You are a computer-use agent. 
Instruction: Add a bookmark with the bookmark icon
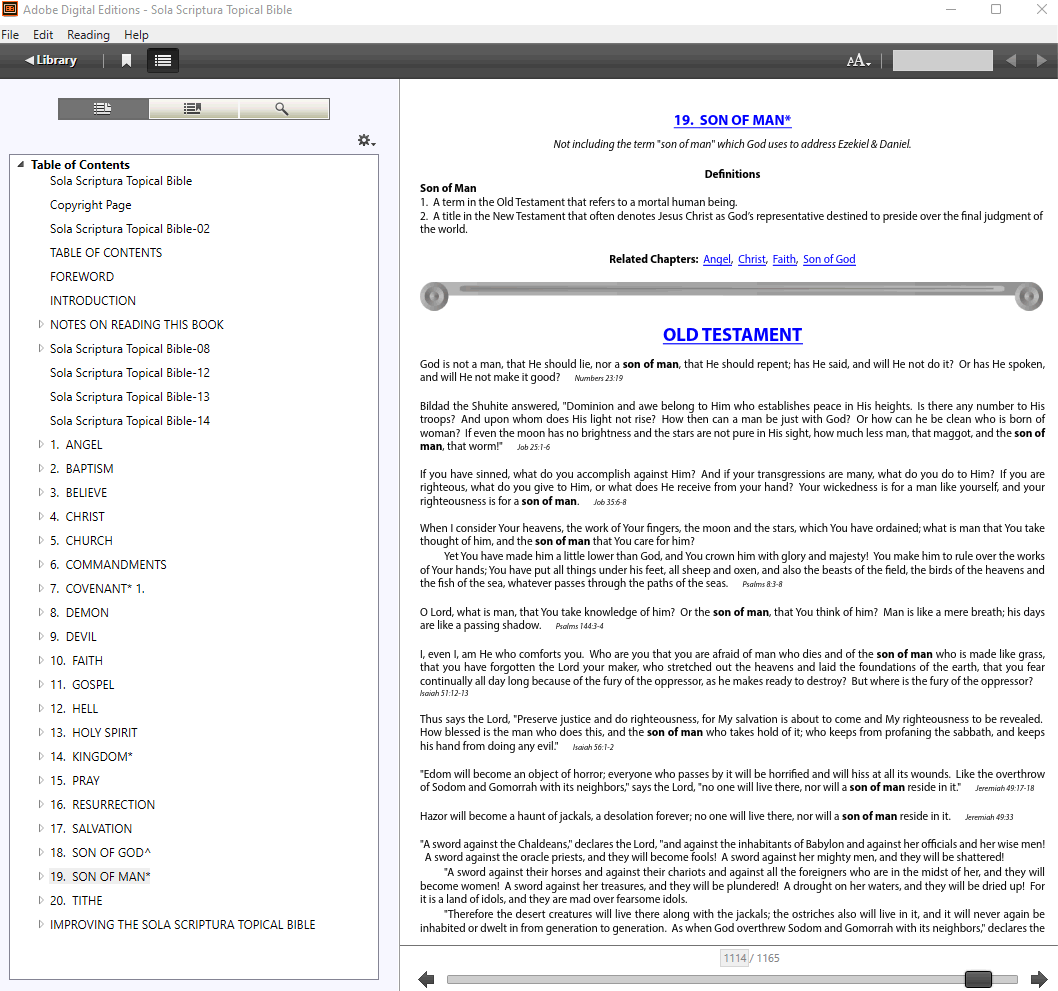coord(126,61)
